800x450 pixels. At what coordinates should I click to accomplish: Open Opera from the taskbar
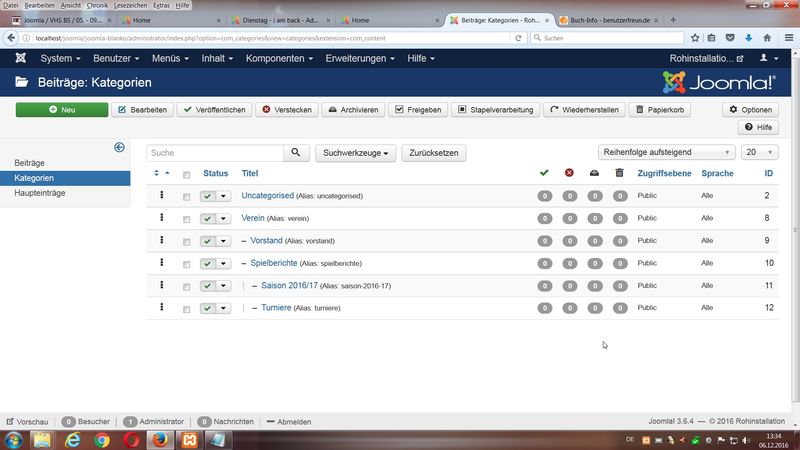[131, 440]
